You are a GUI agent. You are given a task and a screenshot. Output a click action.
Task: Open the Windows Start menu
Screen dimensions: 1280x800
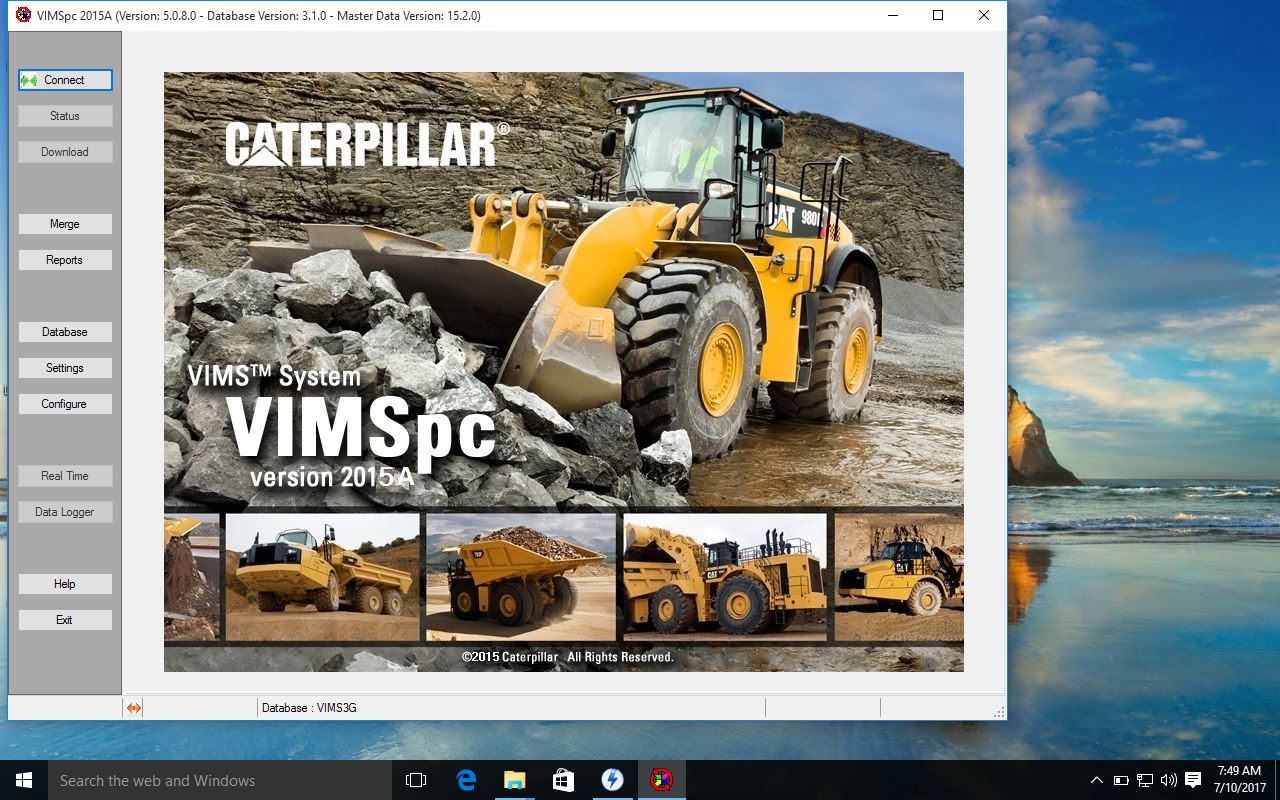24,780
